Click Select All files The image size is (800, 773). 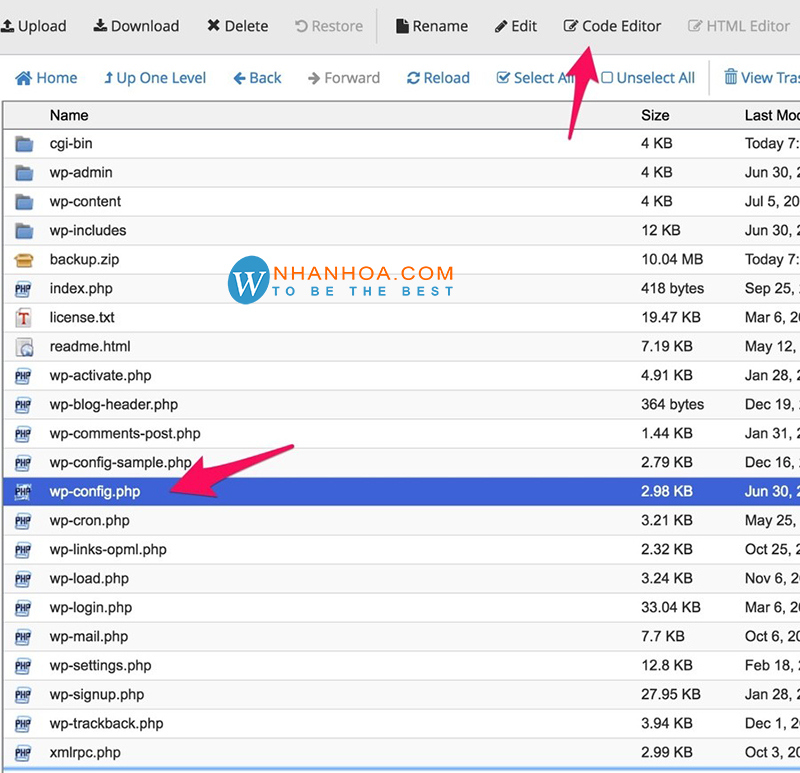click(536, 78)
